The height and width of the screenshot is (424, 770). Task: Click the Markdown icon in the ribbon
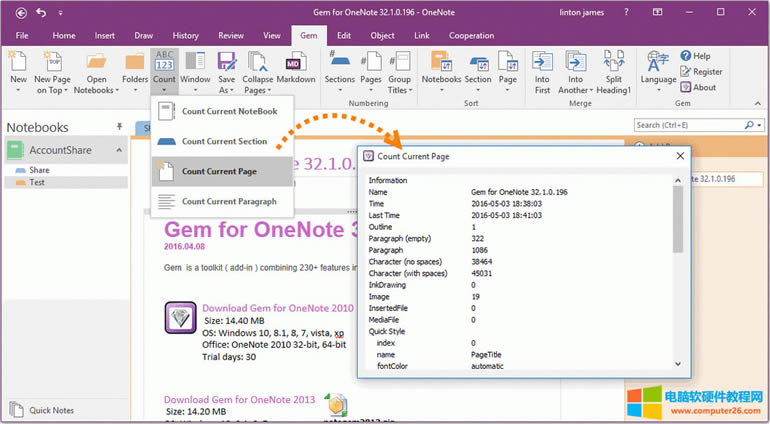(295, 67)
